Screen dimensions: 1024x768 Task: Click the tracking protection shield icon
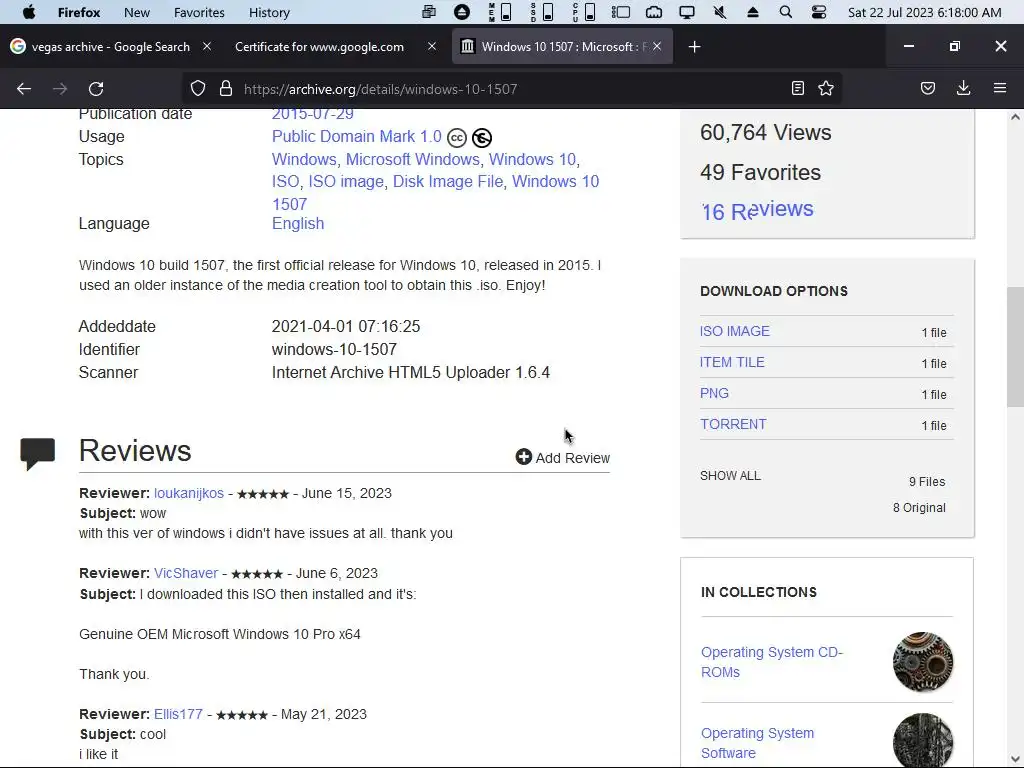[198, 89]
